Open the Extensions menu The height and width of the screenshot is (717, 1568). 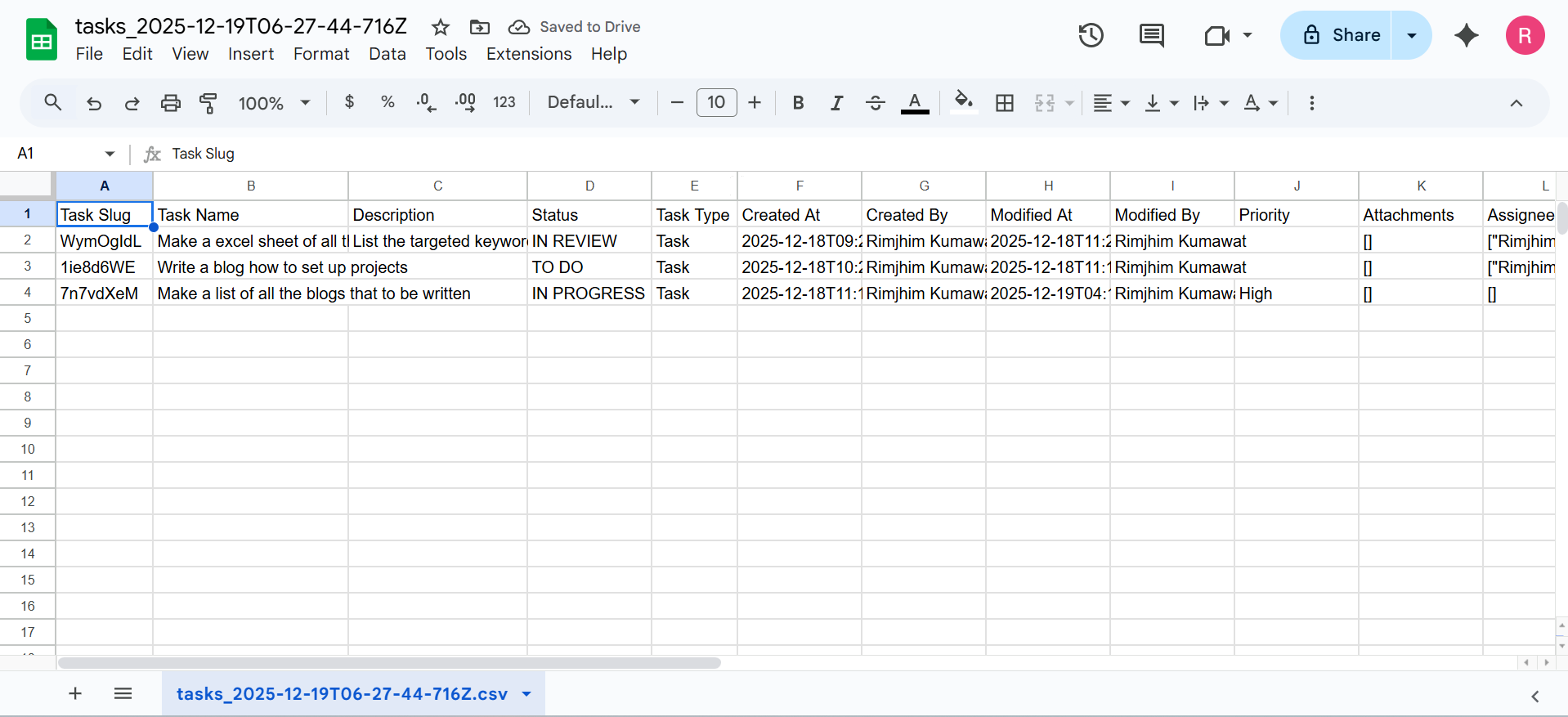(529, 54)
